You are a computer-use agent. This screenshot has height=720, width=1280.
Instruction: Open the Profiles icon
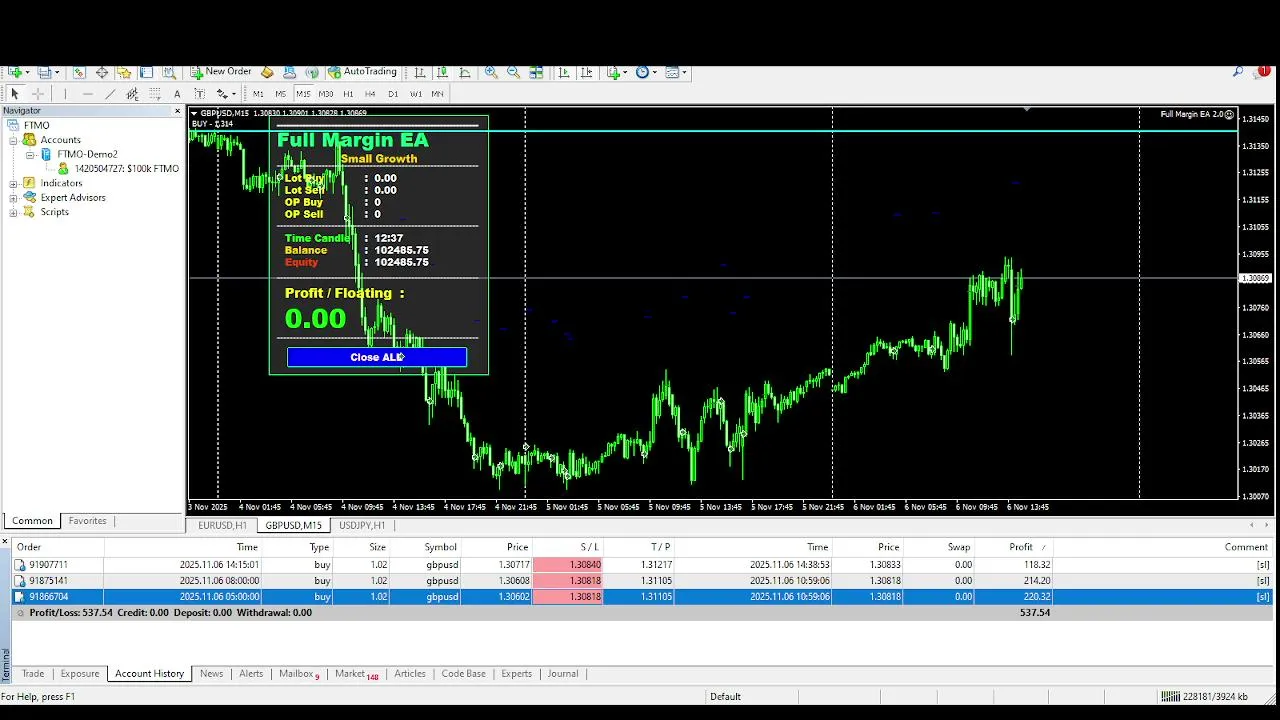click(x=44, y=72)
